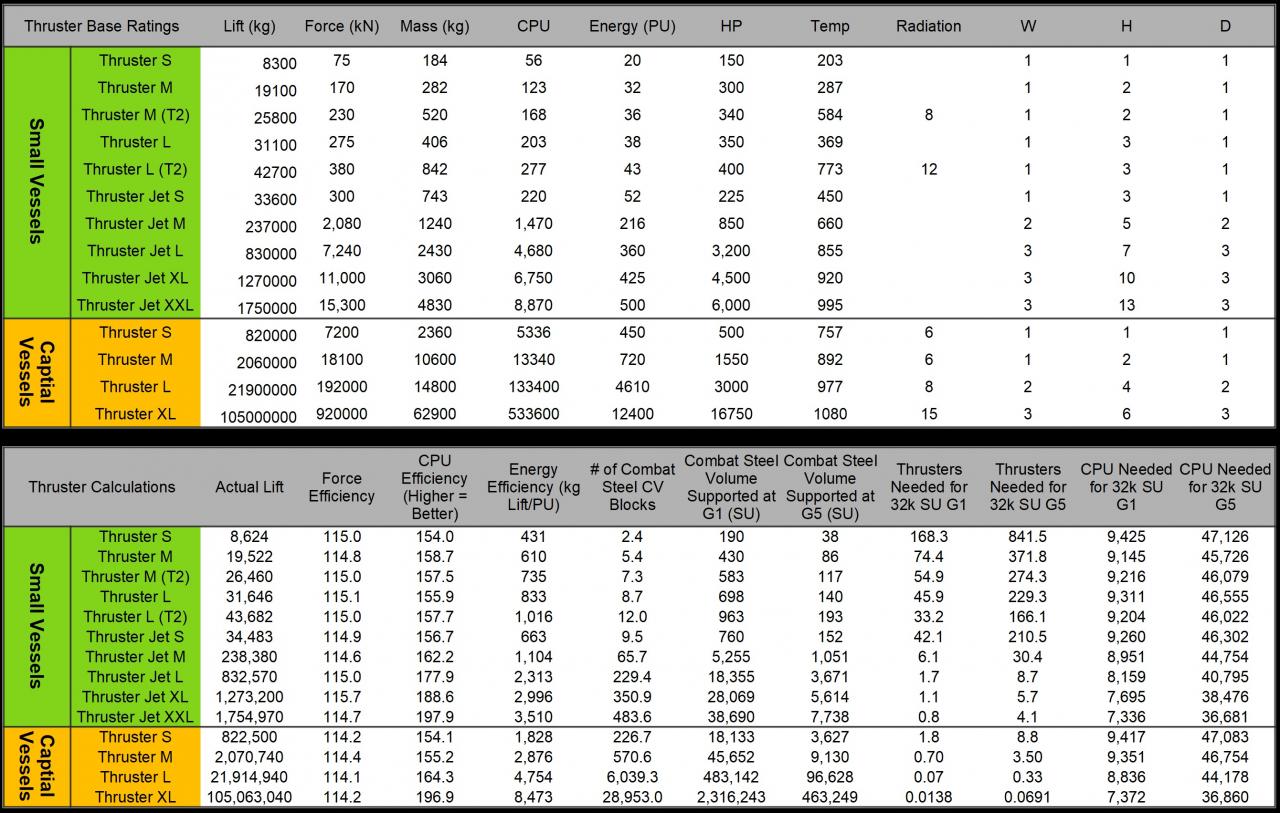
Task: Click the cell showing actual lift 105,063,040
Action: pyautogui.click(x=250, y=797)
